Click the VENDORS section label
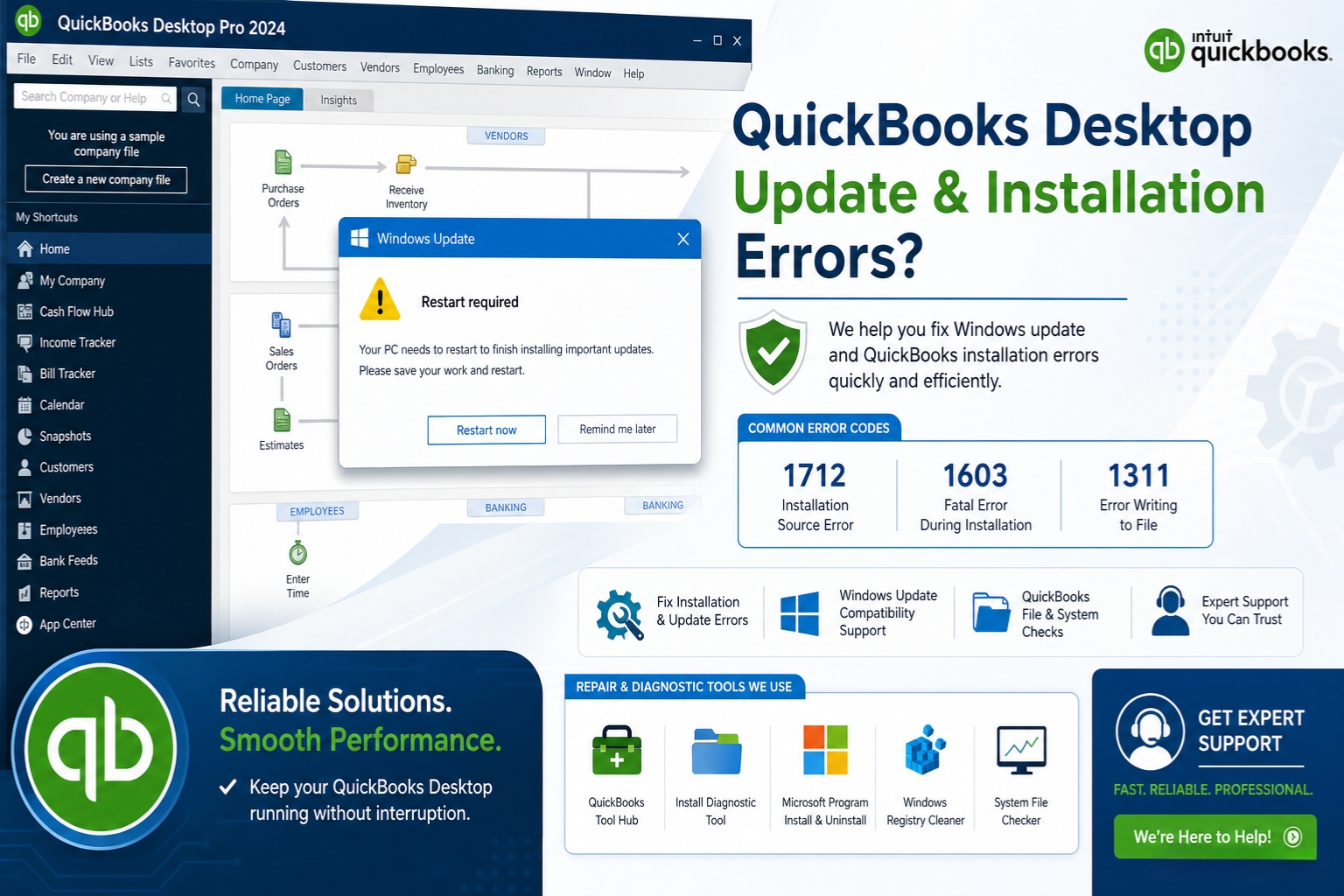Screen dimensions: 1344x896 pos(507,136)
